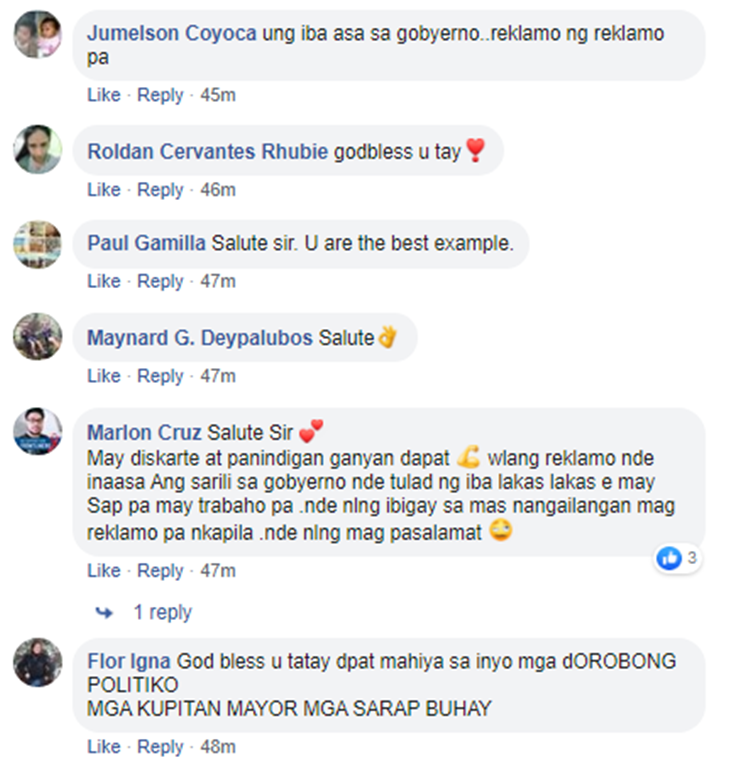Click Paul Gamilla's profile avatar
This screenshot has height=772, width=750.
(x=37, y=244)
